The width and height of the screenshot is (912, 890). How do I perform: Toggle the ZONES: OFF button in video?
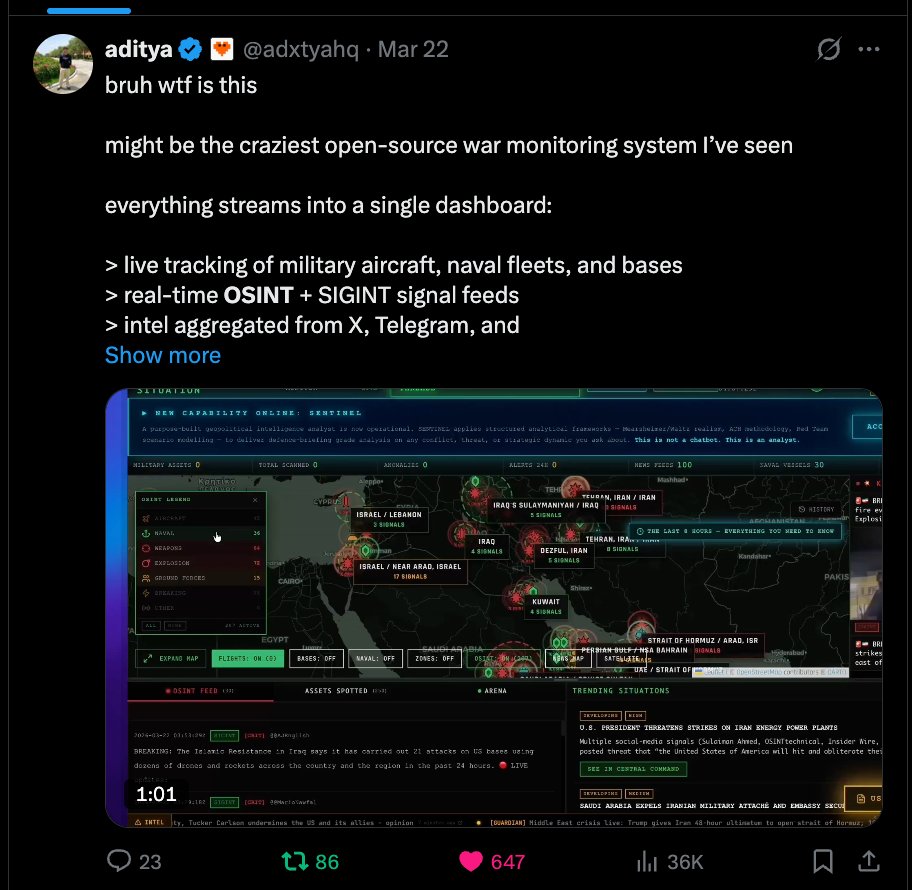434,658
